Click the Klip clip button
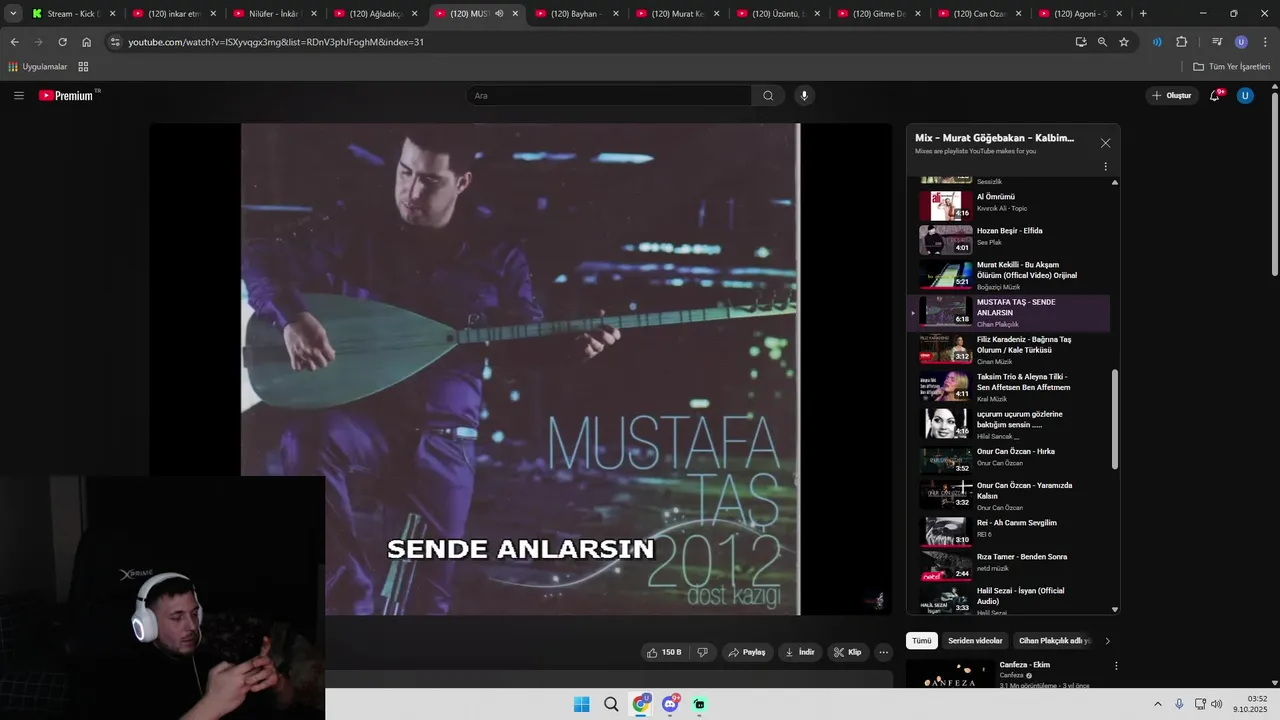Image resolution: width=1280 pixels, height=720 pixels. 848,652
